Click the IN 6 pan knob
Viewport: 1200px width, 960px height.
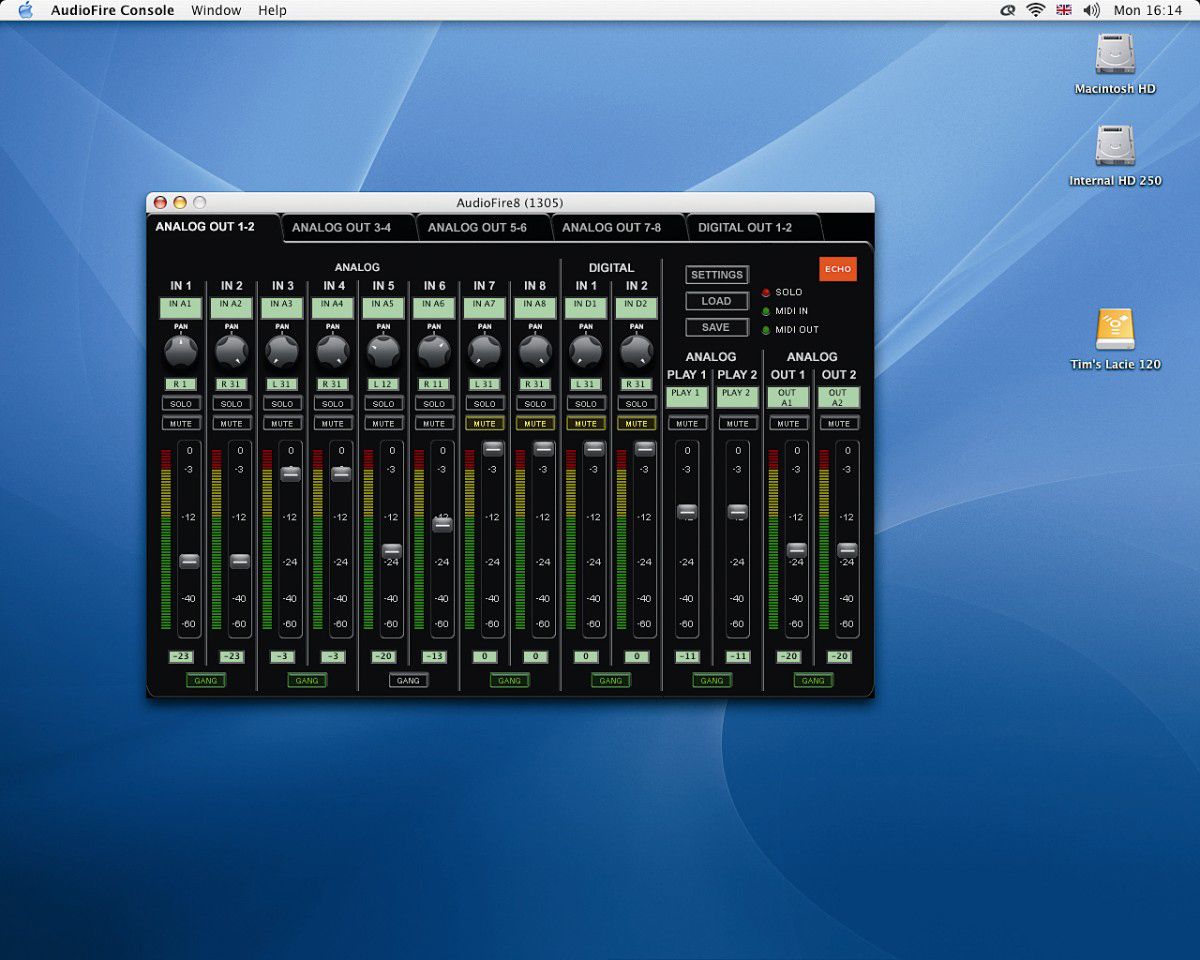pyautogui.click(x=434, y=351)
